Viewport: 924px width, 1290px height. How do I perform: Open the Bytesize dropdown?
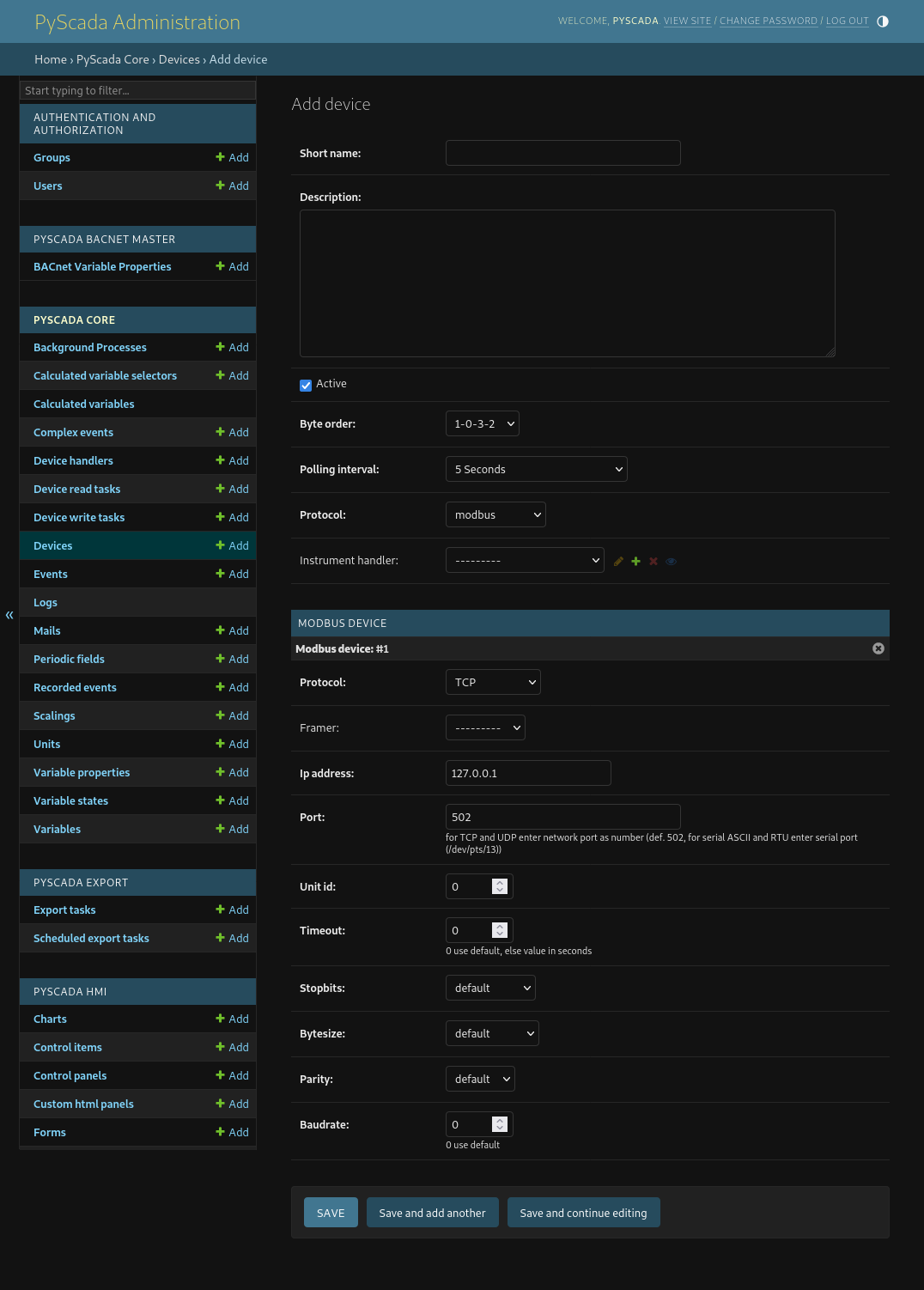pyautogui.click(x=492, y=1034)
